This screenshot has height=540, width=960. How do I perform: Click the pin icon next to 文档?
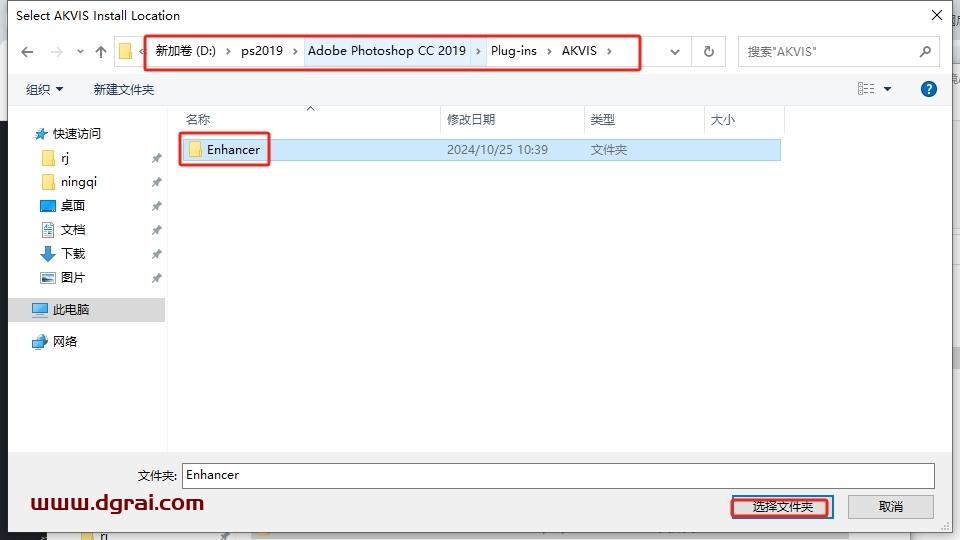[157, 230]
